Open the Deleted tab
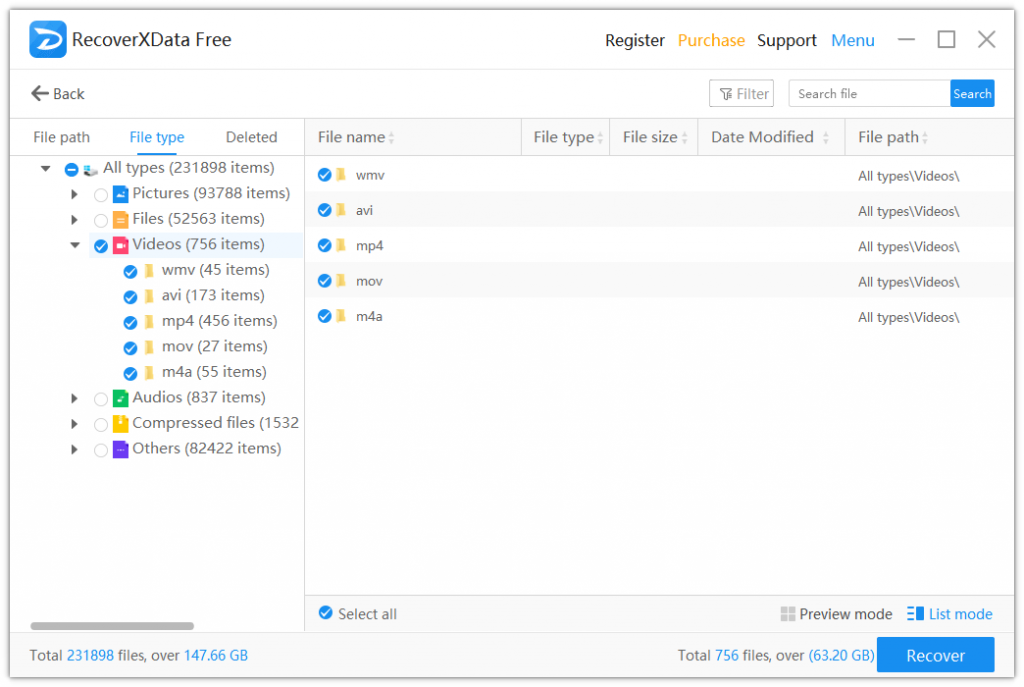1024x687 pixels. coord(251,137)
